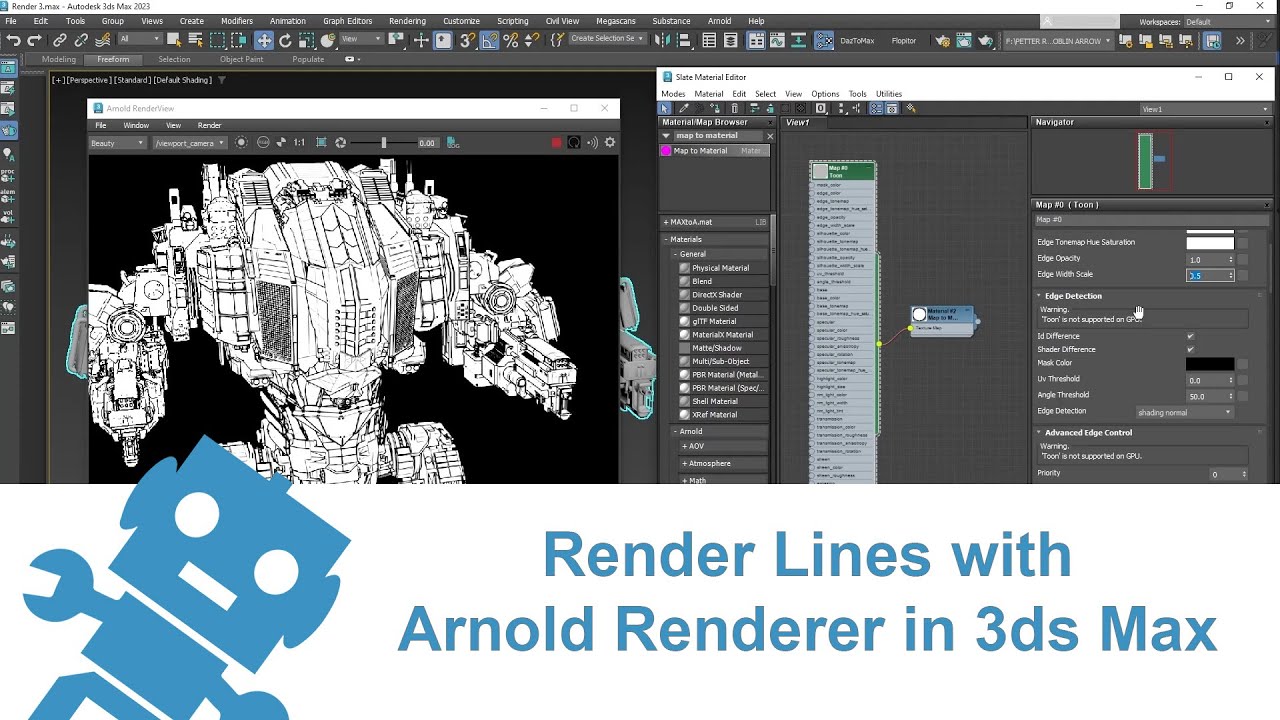Open Render menu in Arnold RenderView
Viewport: 1280px width, 720px height.
[x=210, y=125]
